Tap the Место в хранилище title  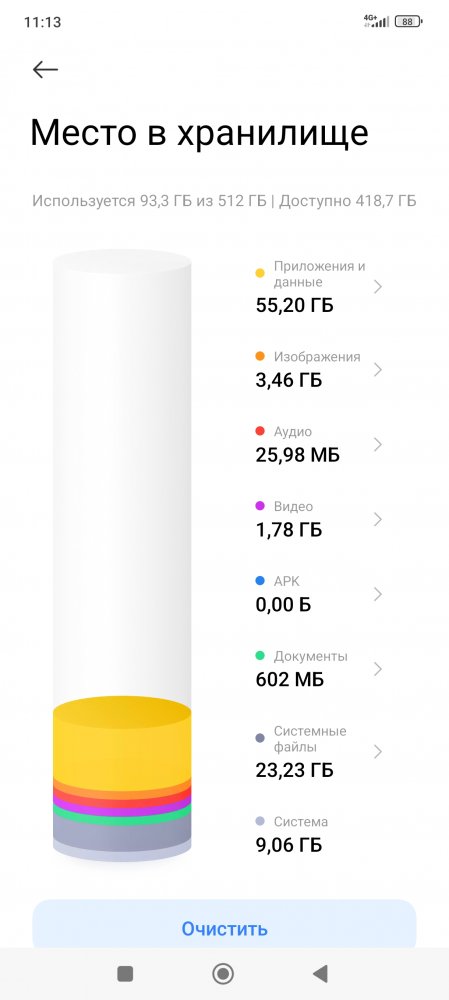click(199, 133)
